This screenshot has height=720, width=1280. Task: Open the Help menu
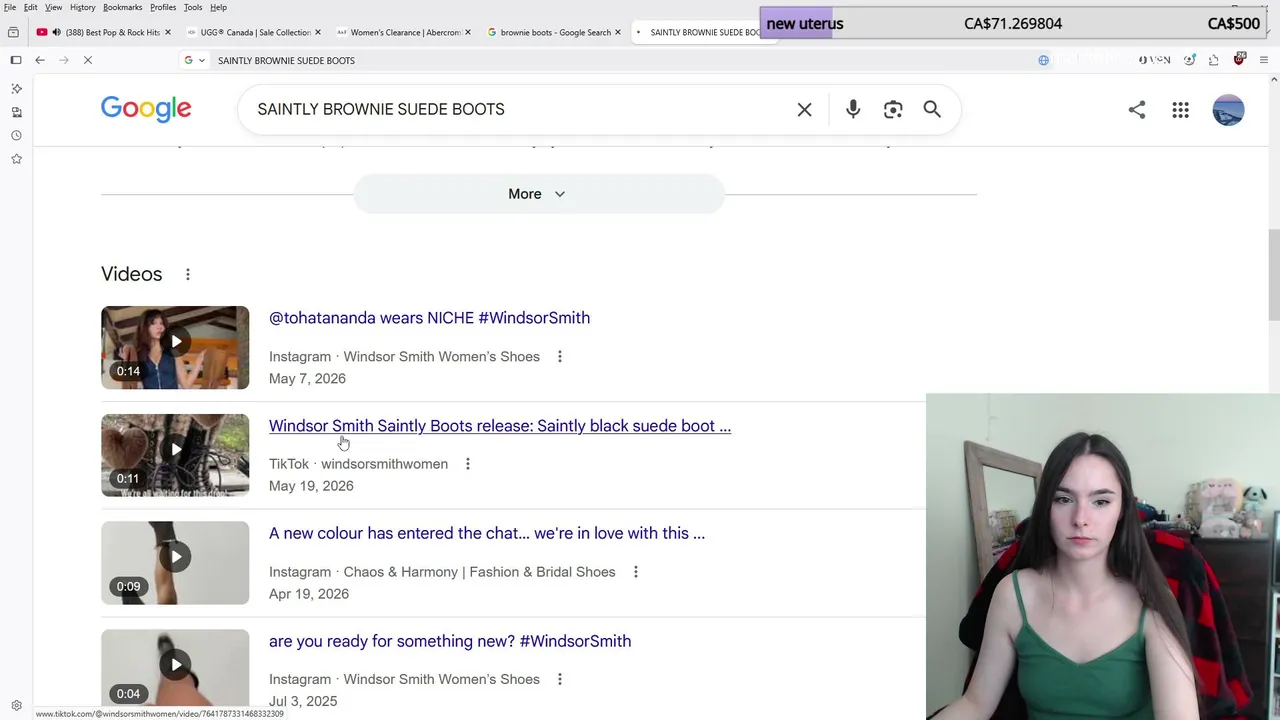tap(218, 7)
